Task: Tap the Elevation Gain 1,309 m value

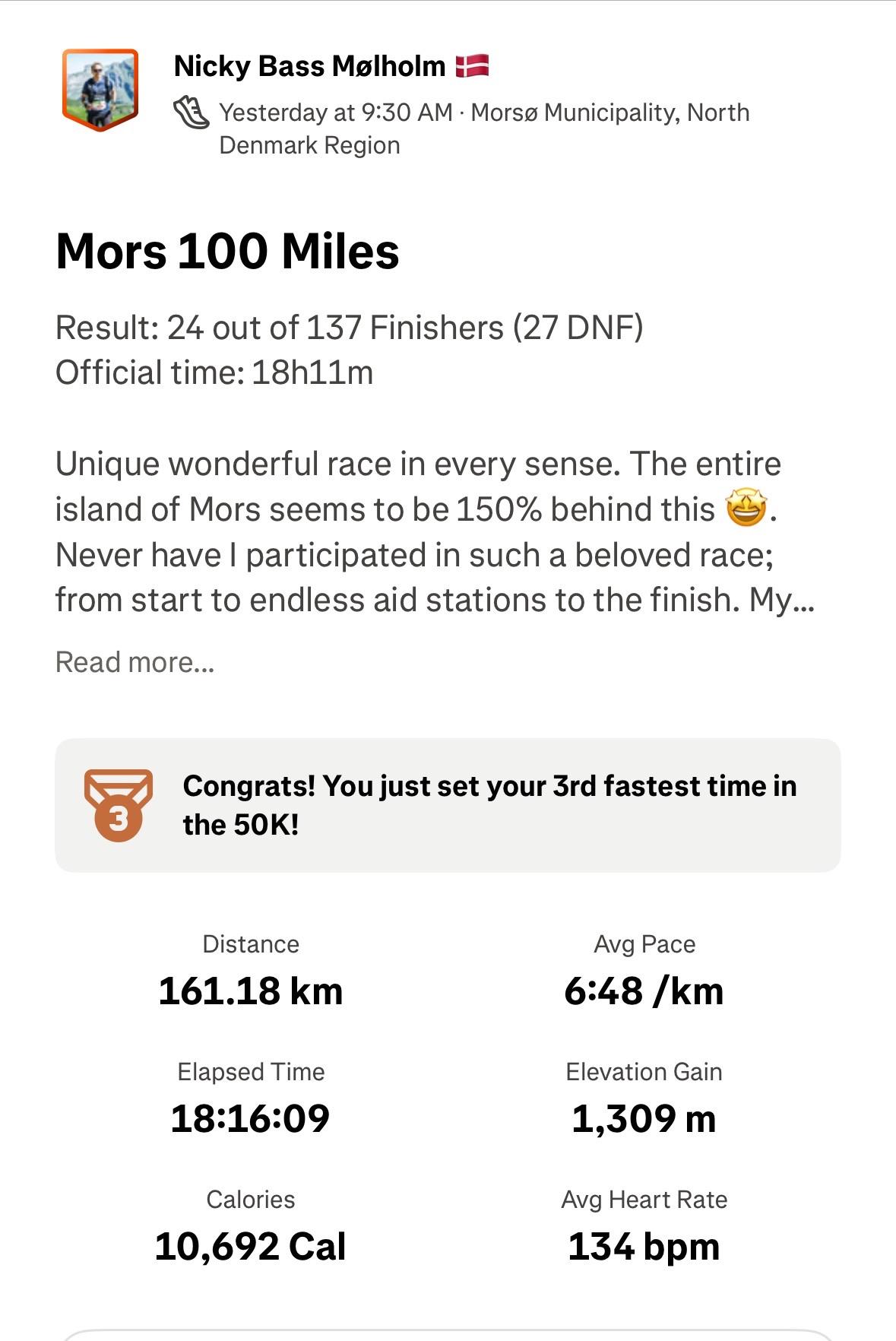Action: 644,1118
